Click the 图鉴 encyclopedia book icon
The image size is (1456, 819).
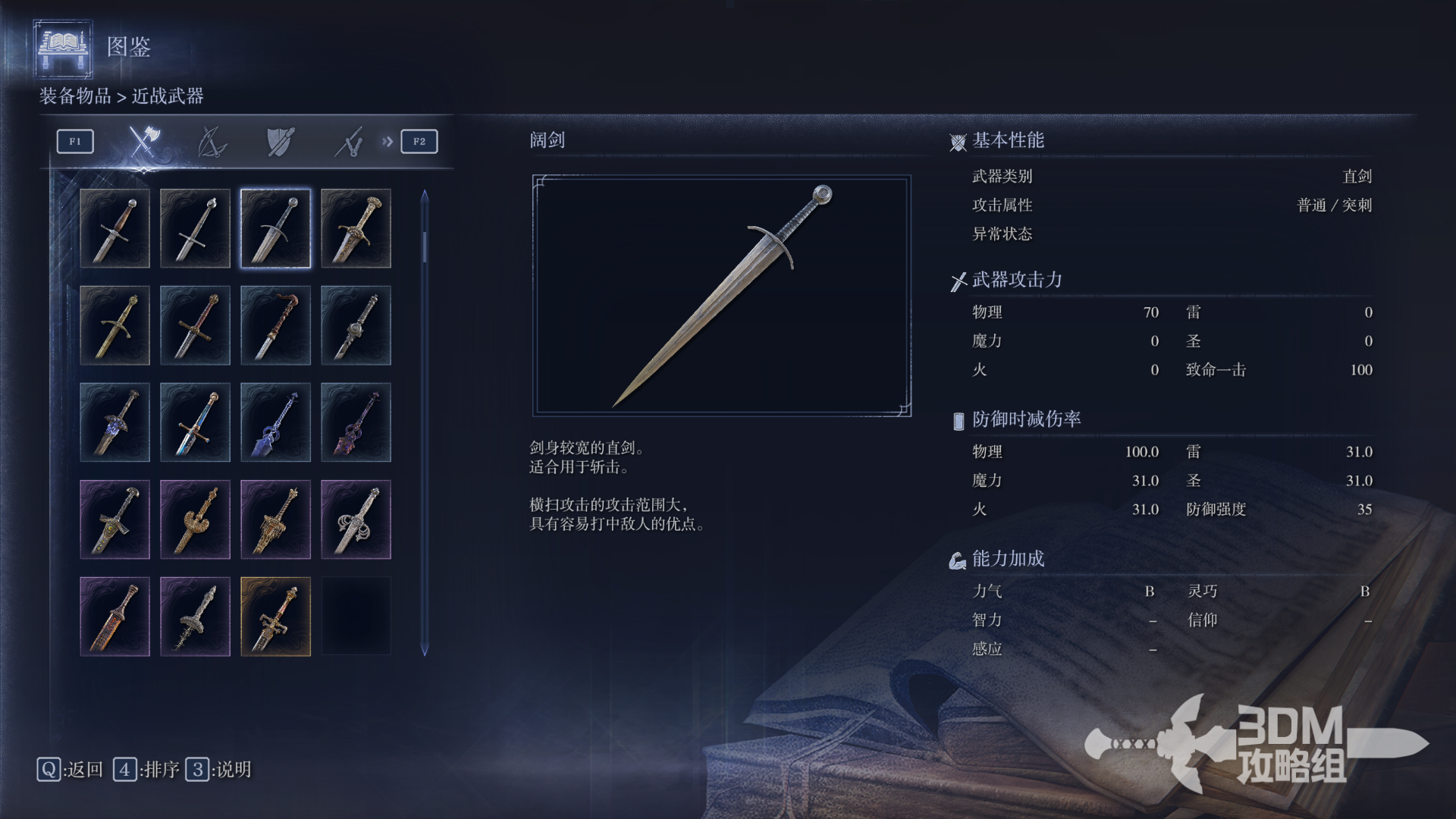click(x=64, y=49)
